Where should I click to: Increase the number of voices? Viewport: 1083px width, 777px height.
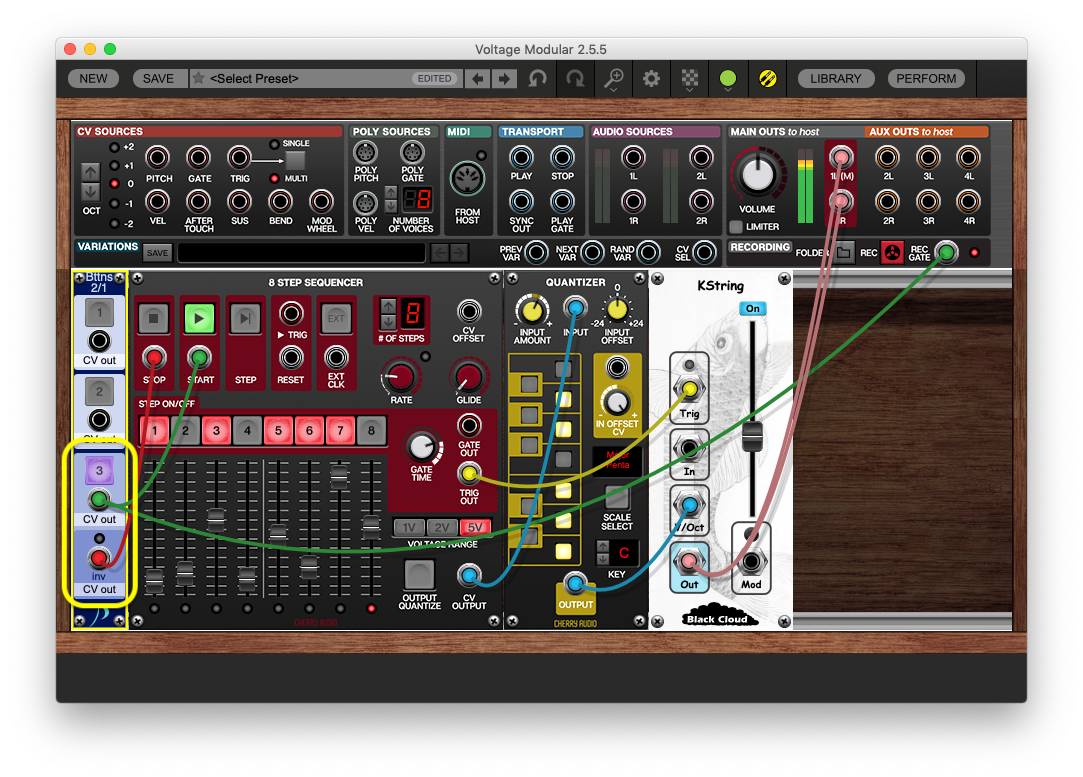[390, 192]
